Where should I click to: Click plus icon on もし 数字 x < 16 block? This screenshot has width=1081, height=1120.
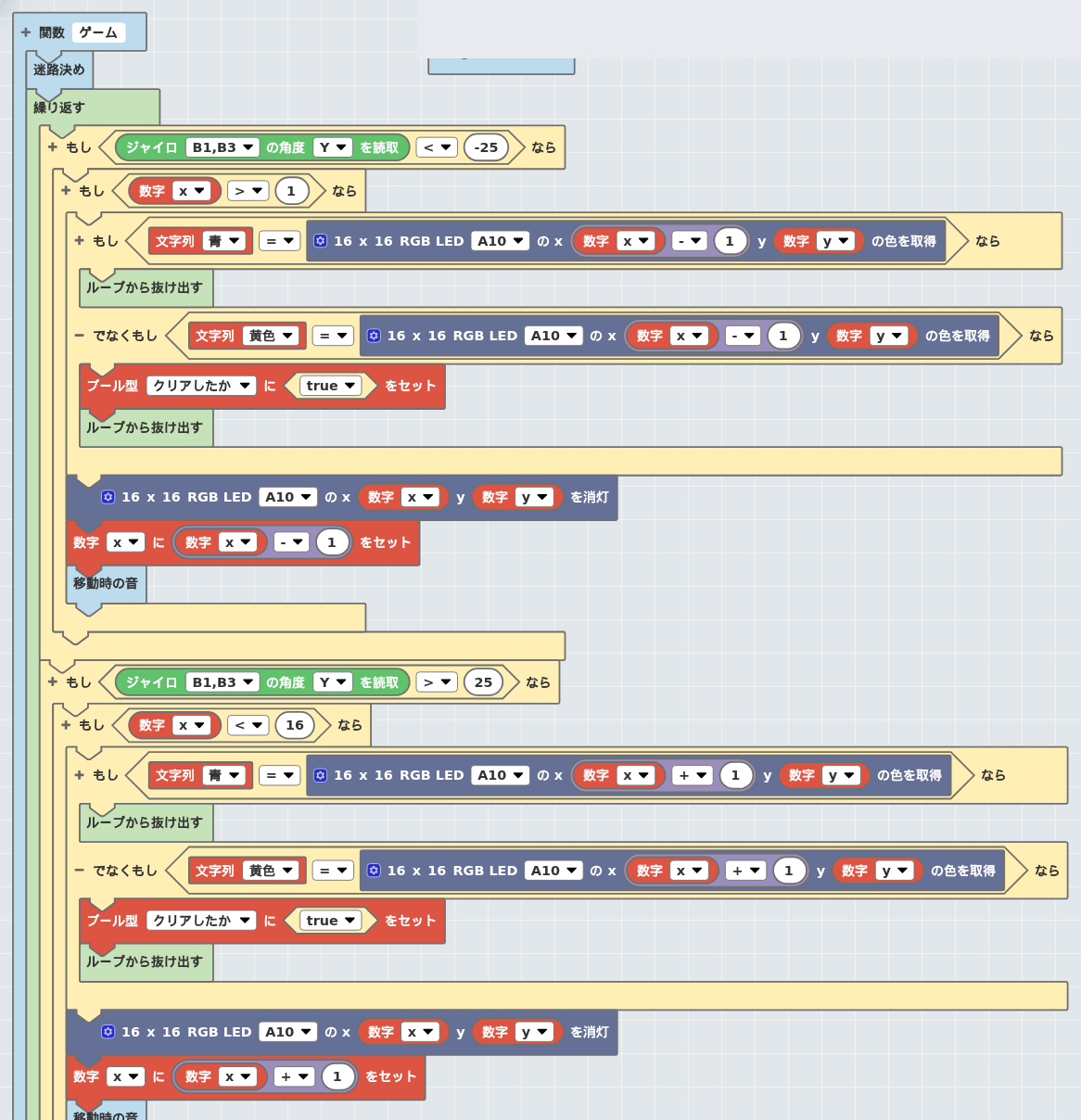pos(66,725)
